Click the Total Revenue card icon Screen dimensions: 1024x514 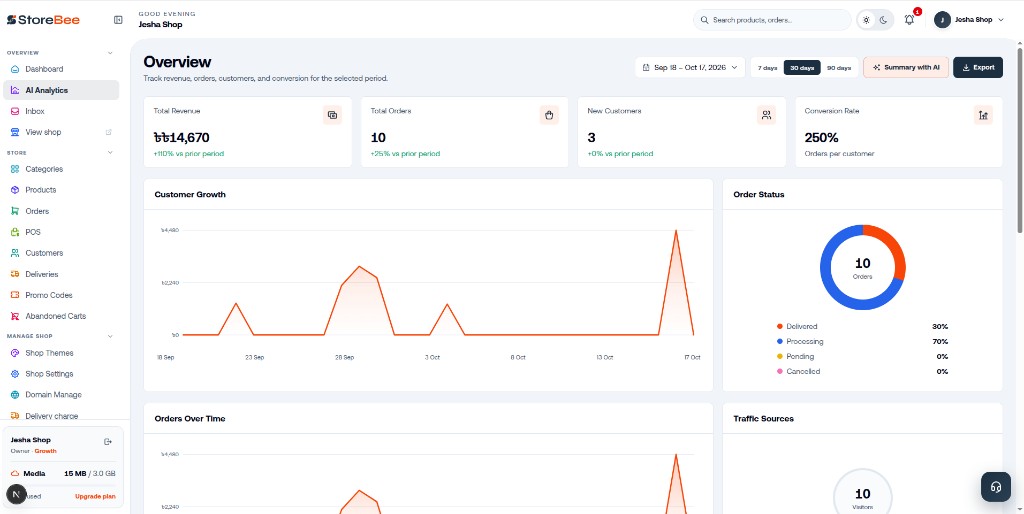click(332, 115)
